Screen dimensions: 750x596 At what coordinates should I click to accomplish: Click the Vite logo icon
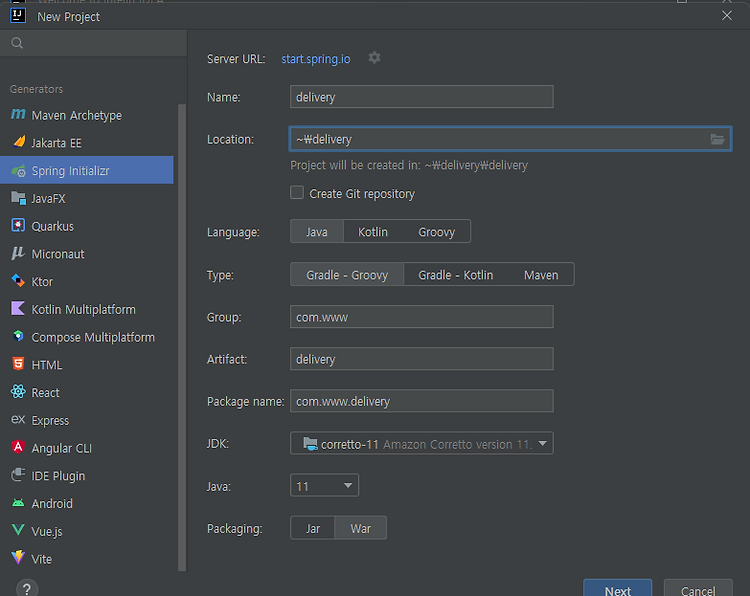click(x=18, y=558)
